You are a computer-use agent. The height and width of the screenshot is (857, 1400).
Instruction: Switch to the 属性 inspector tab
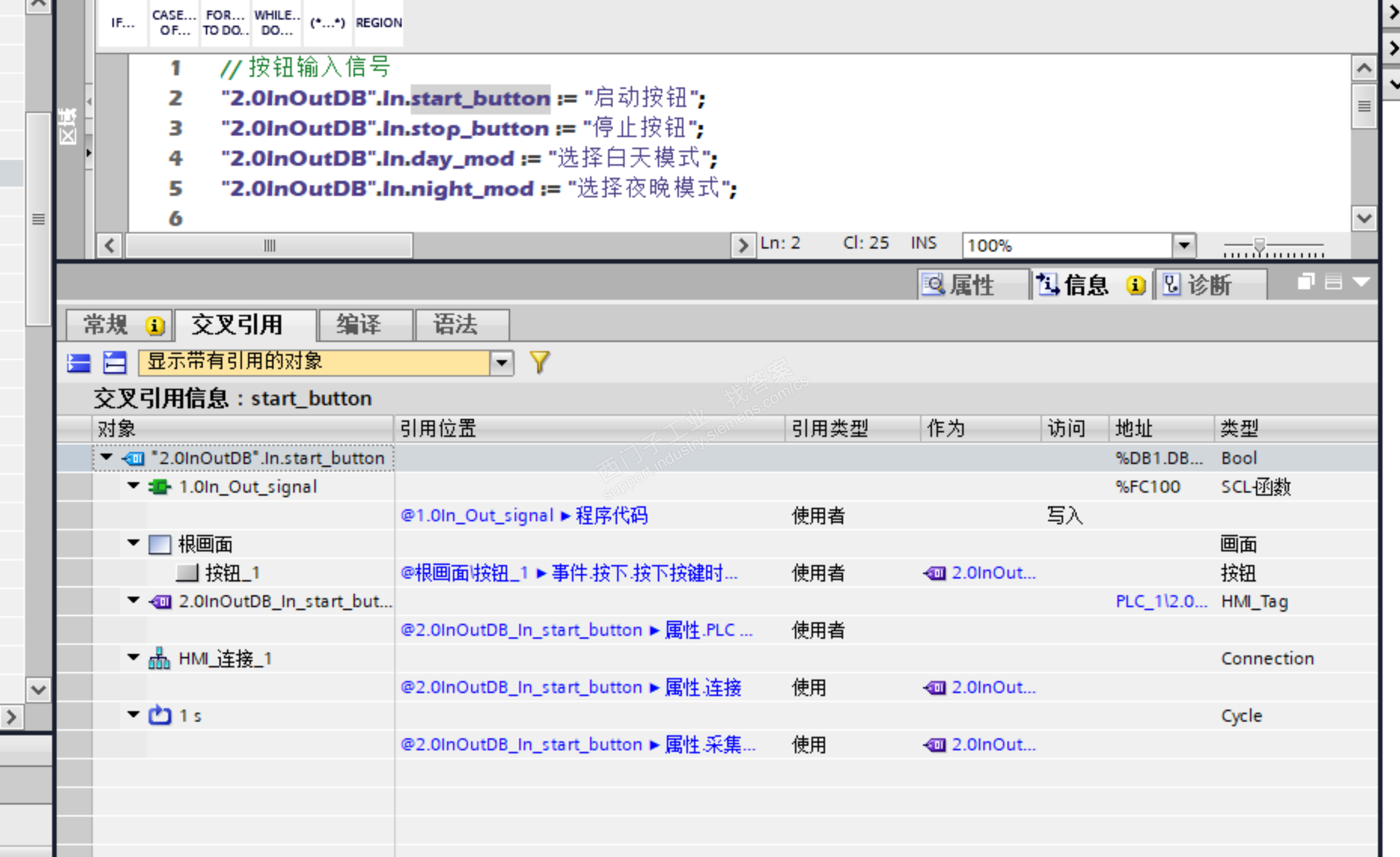point(970,285)
